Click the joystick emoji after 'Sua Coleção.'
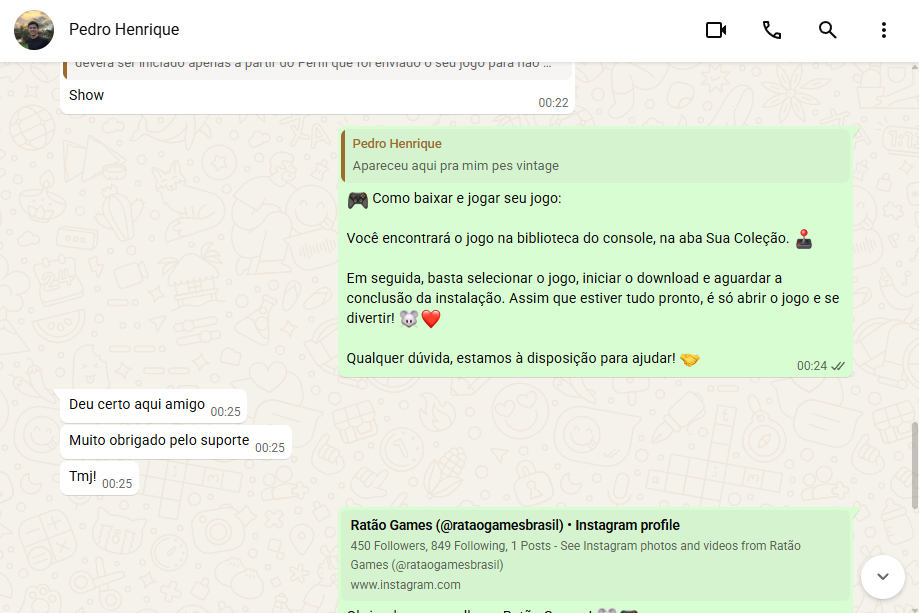This screenshot has width=919, height=613. coord(804,239)
